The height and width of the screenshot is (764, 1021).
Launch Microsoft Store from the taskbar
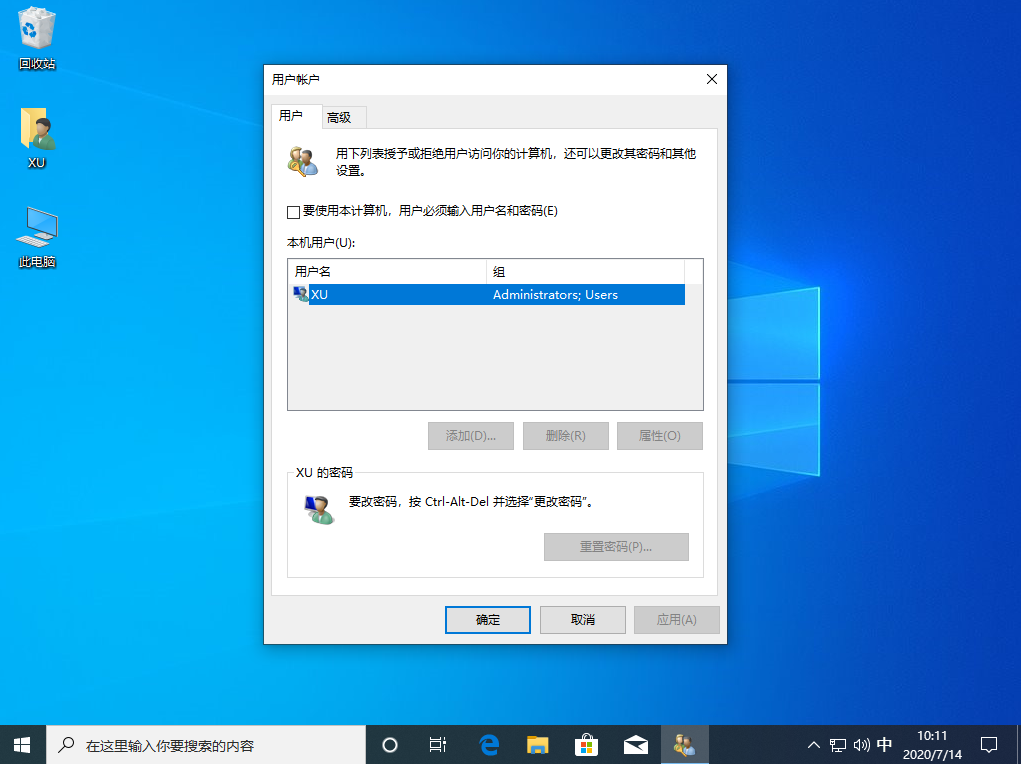pos(586,744)
